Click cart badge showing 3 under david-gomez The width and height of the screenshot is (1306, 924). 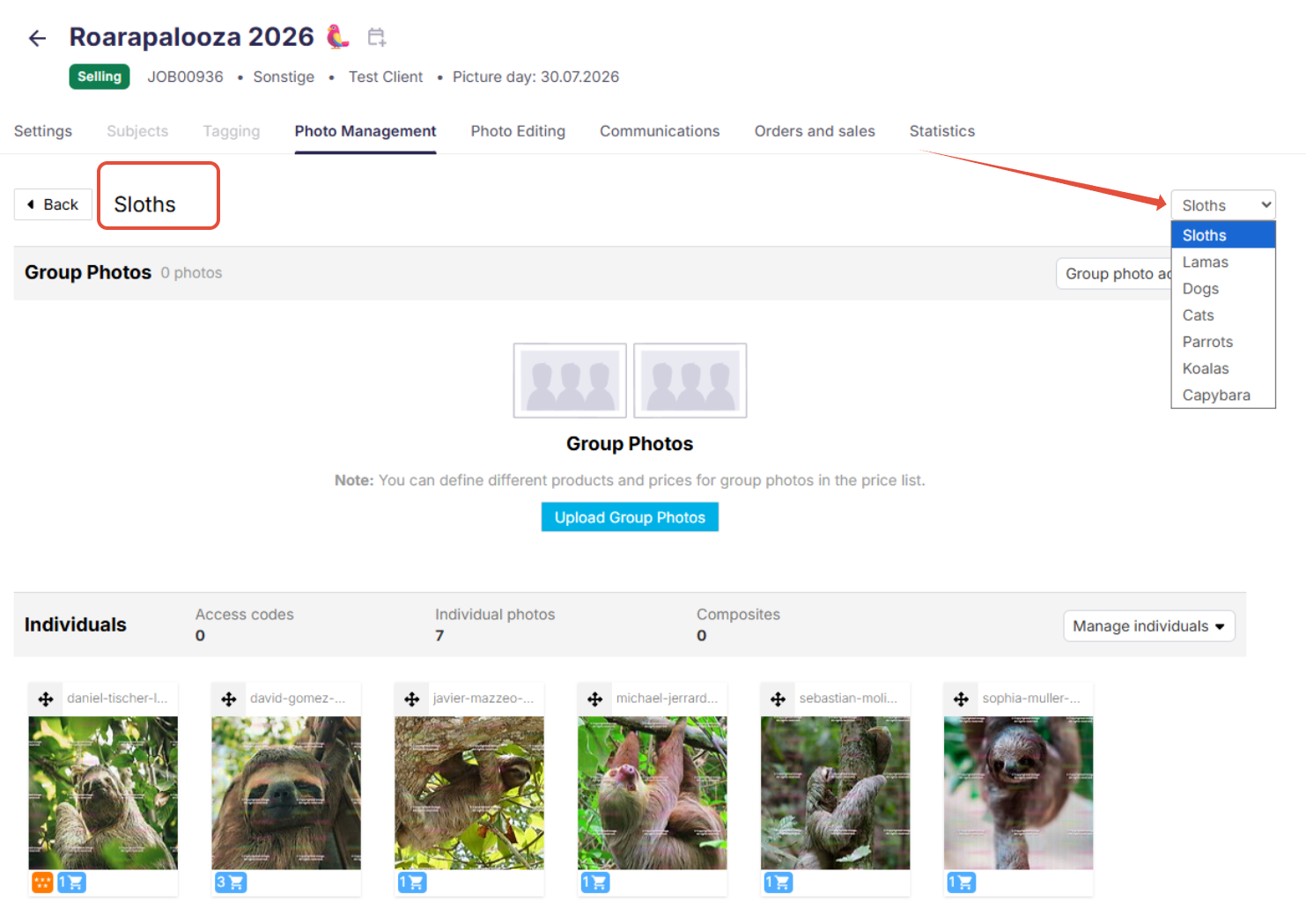tap(231, 882)
